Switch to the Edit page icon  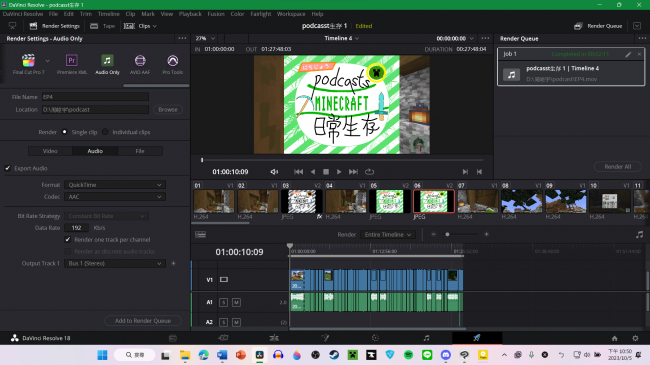click(274, 338)
